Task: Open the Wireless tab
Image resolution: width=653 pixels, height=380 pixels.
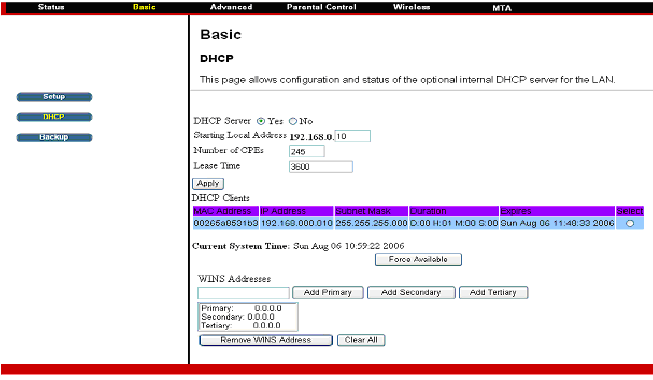Action: (x=411, y=7)
